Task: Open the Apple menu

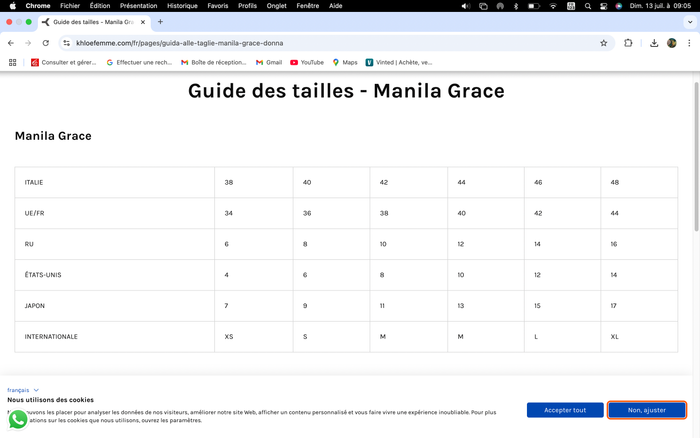Action: [x=12, y=6]
